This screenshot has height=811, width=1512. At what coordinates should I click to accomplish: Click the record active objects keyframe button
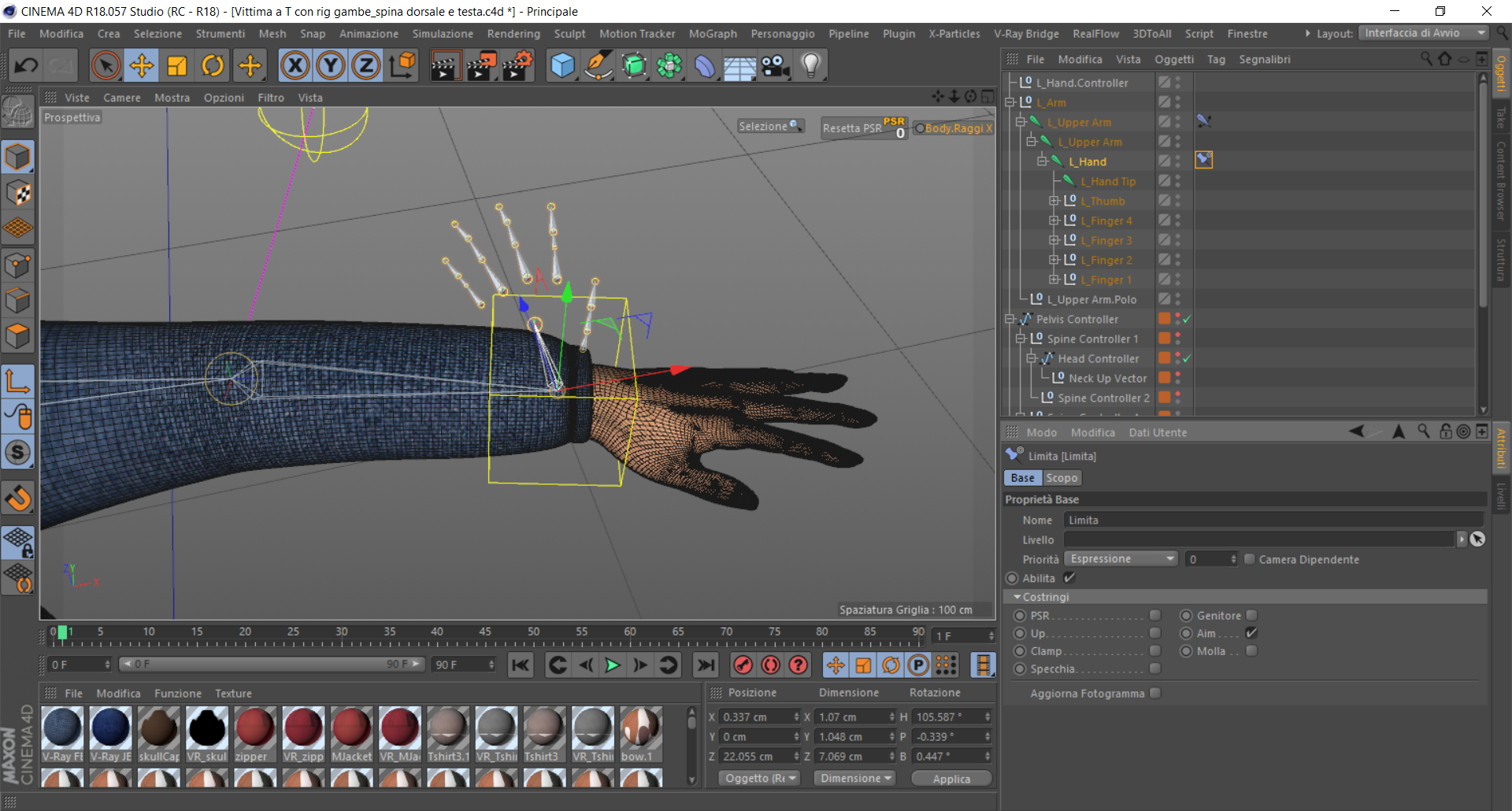743,665
